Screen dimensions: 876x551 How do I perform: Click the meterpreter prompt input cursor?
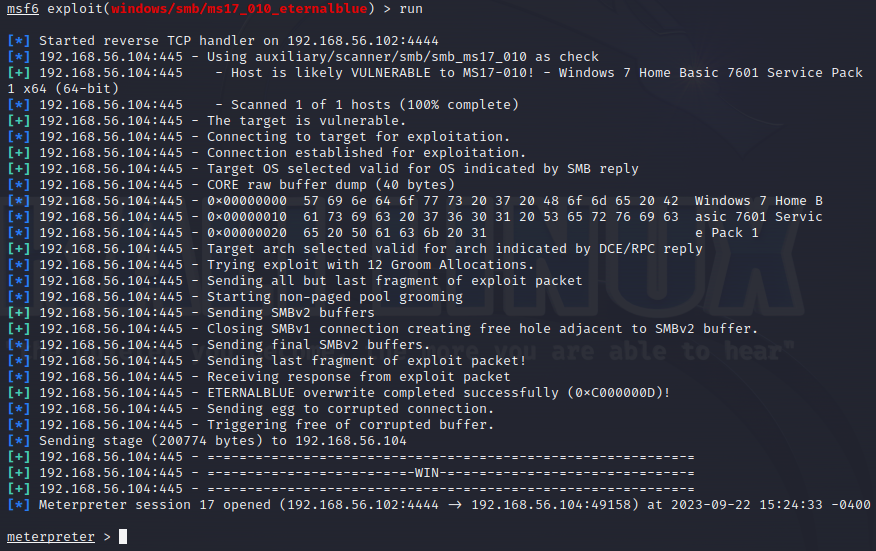tap(123, 537)
